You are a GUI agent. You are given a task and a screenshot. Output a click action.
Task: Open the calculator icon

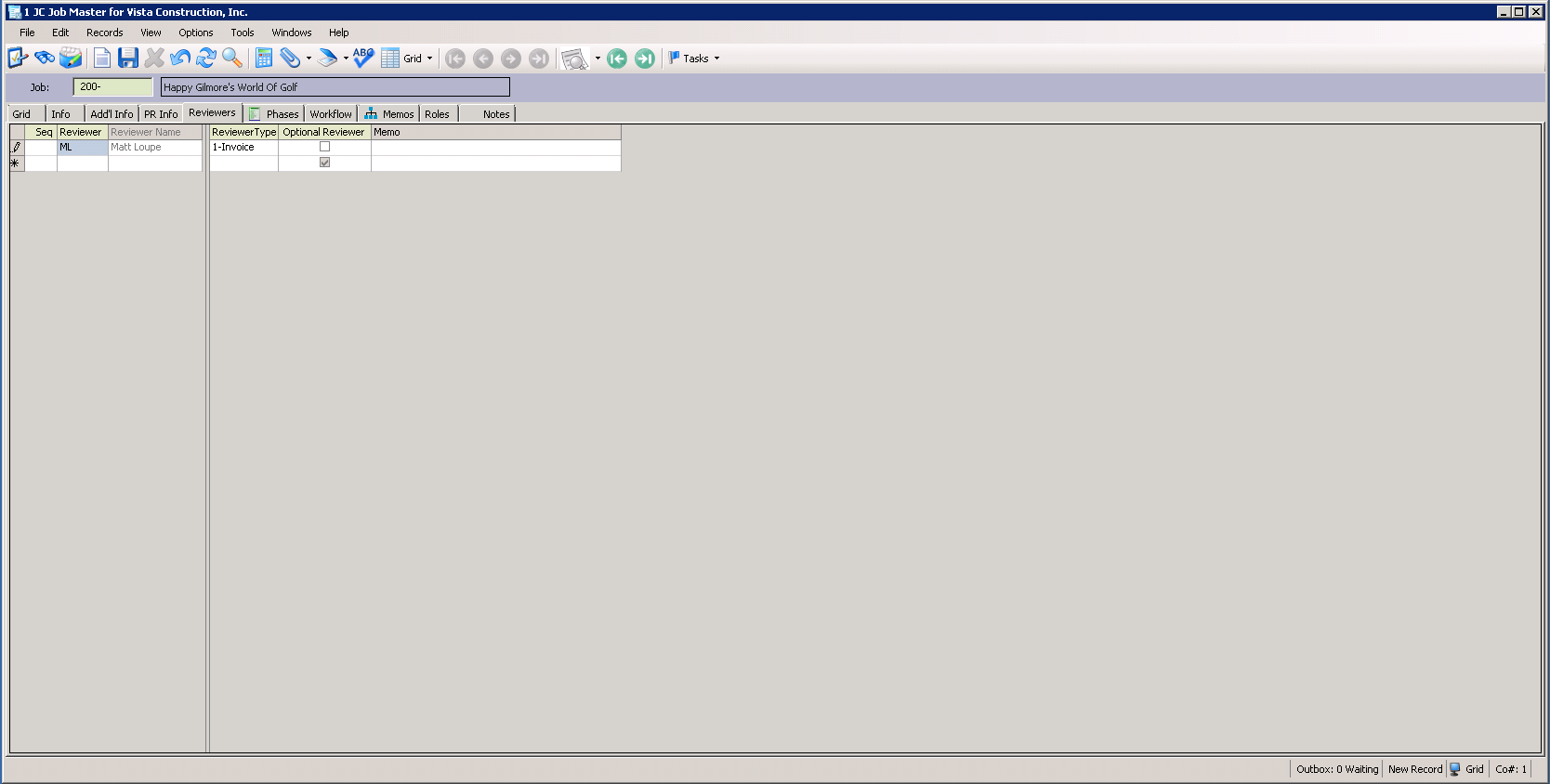pos(264,59)
